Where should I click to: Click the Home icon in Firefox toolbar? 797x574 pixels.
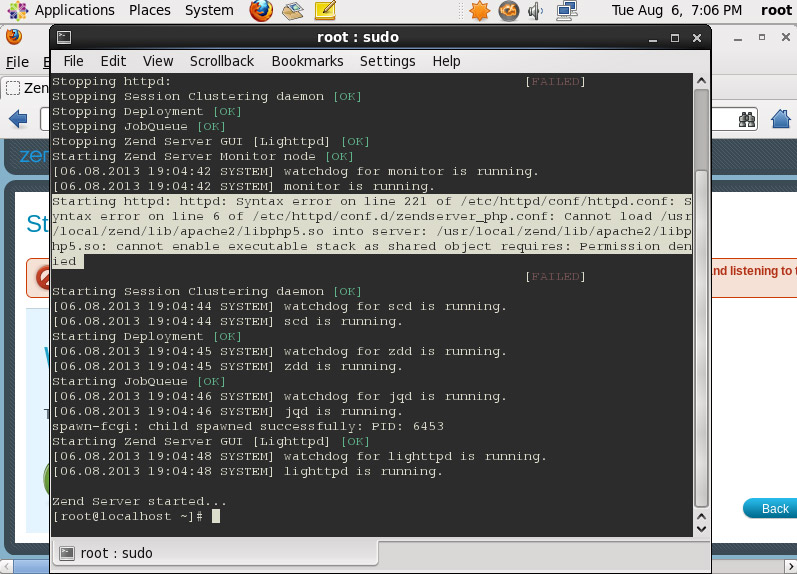click(781, 119)
